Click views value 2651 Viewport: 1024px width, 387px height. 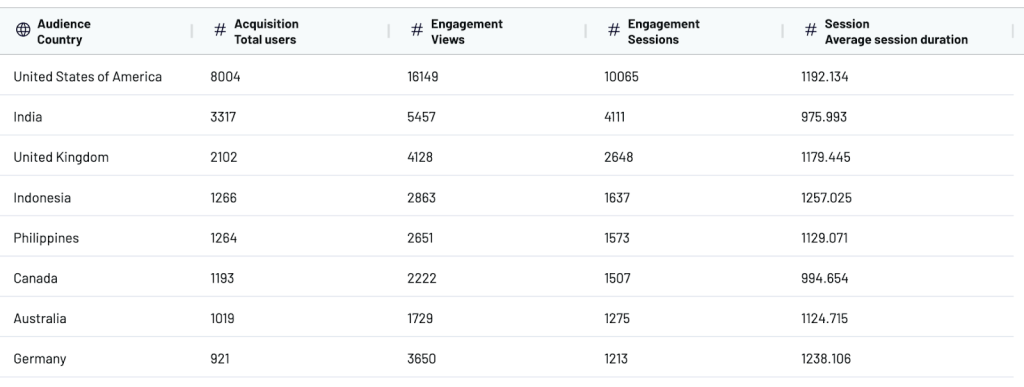(x=420, y=238)
